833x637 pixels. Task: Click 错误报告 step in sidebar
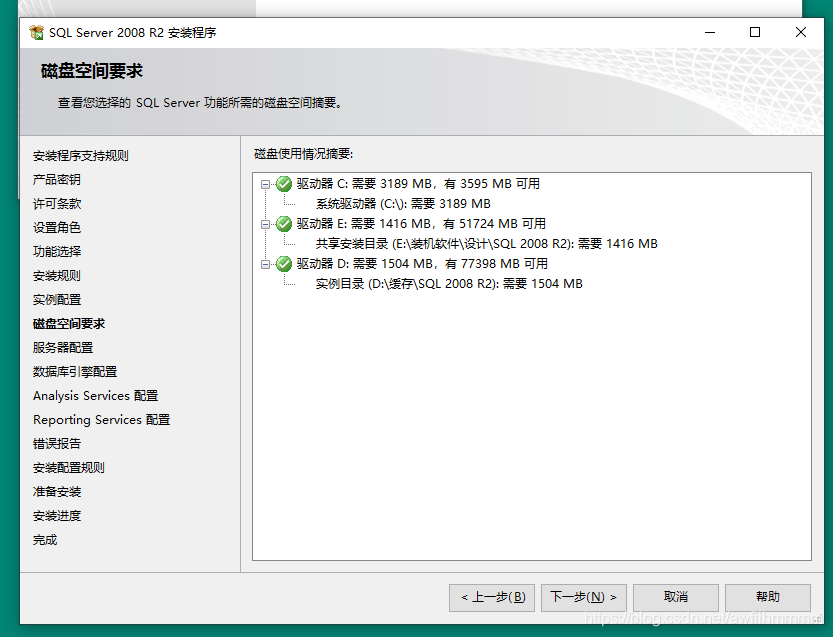[x=57, y=444]
